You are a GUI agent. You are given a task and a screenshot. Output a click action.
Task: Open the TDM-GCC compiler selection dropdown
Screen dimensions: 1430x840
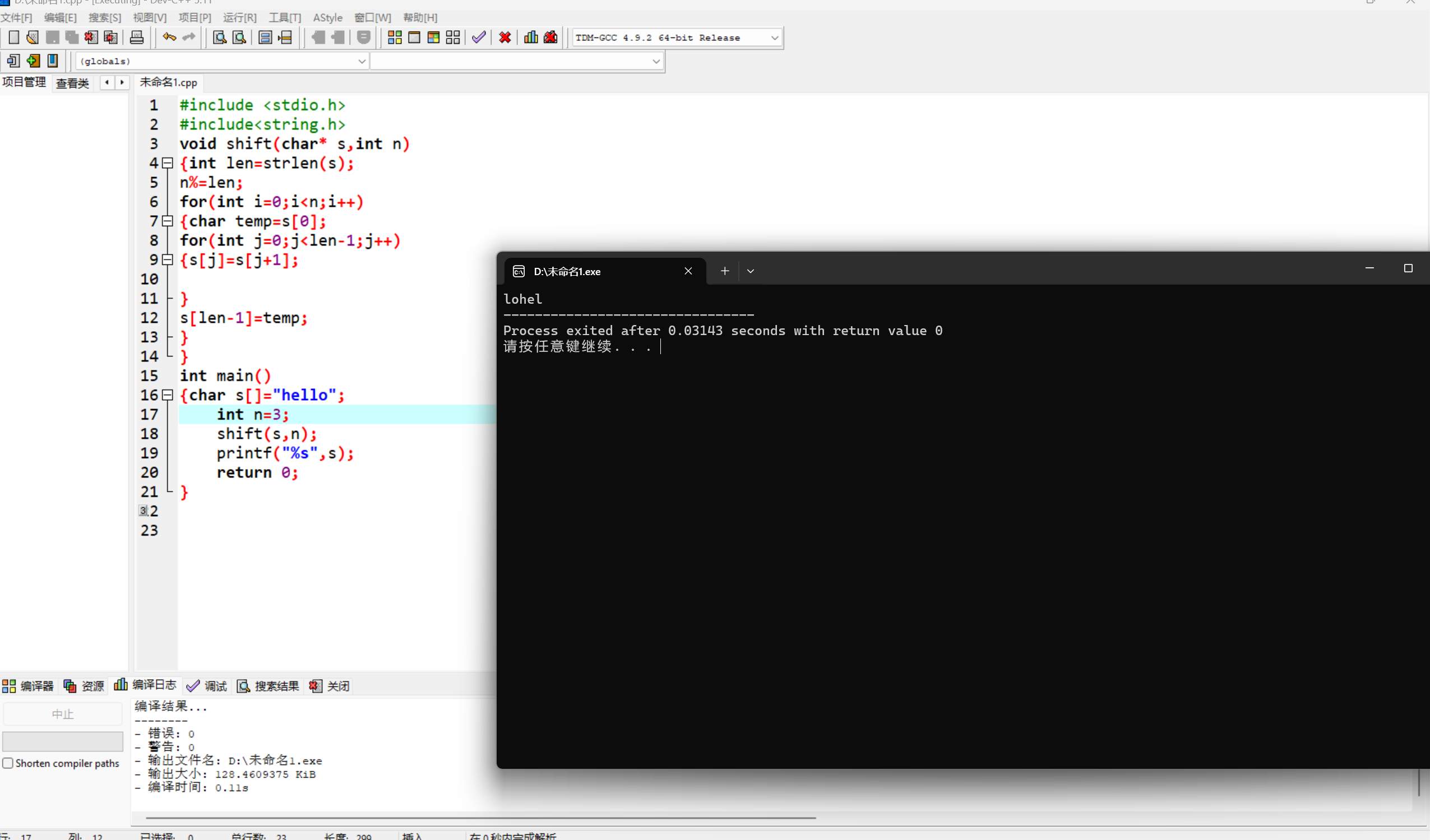[x=775, y=38]
